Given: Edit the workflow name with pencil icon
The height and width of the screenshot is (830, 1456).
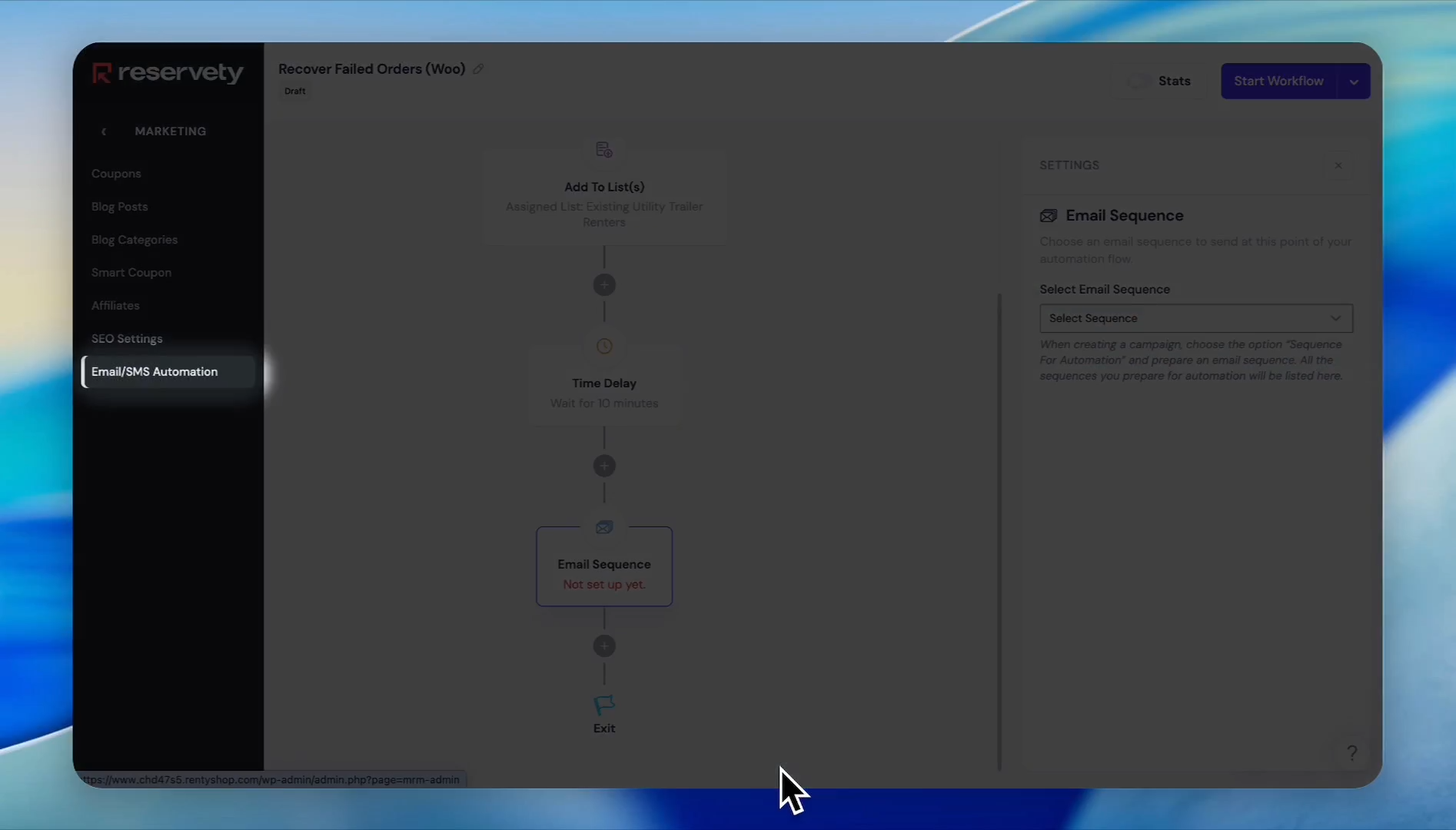Looking at the screenshot, I should [478, 69].
